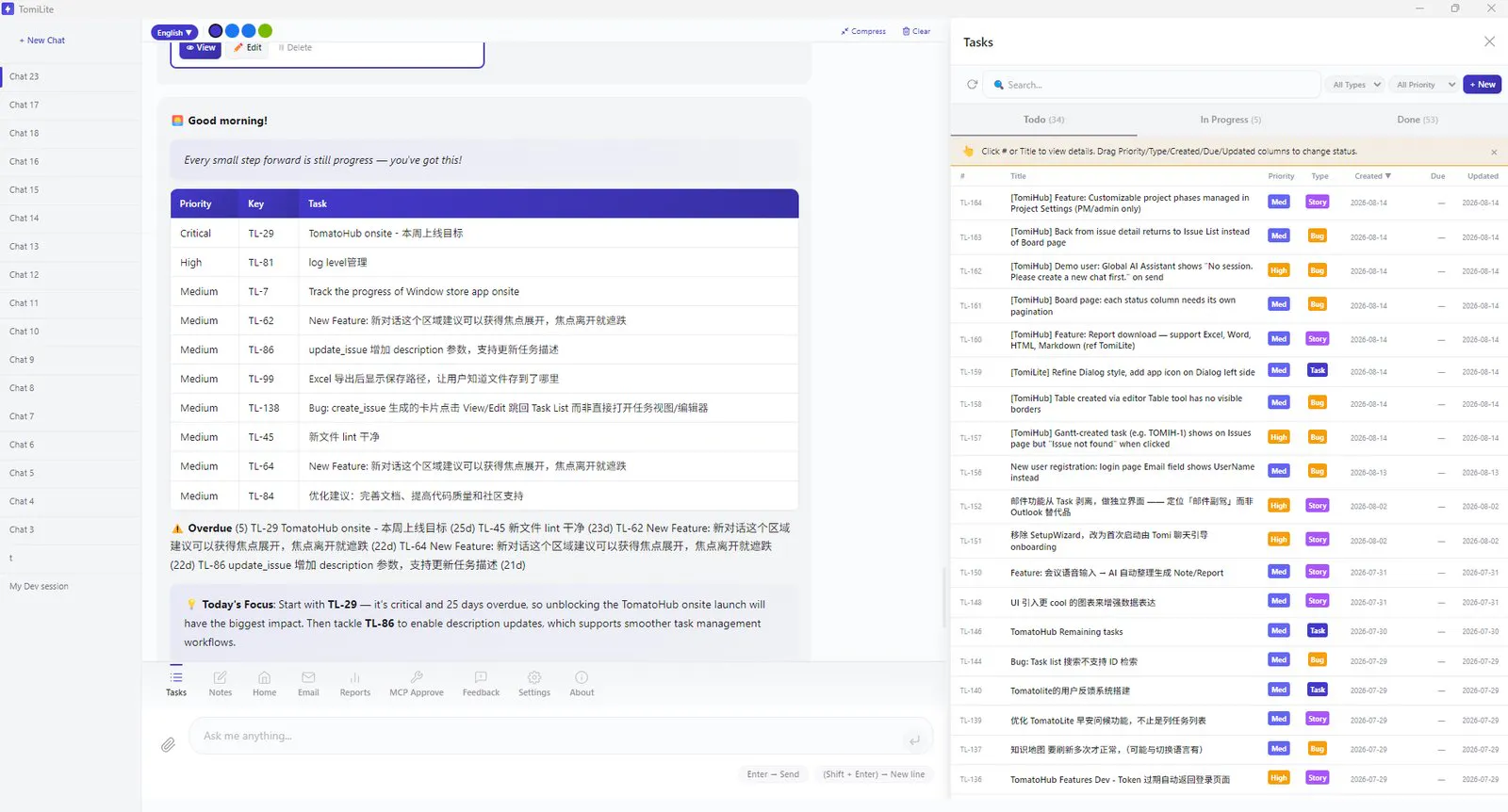Open Chat 3 in sidebar
This screenshot has width=1508, height=812.
[x=72, y=529]
